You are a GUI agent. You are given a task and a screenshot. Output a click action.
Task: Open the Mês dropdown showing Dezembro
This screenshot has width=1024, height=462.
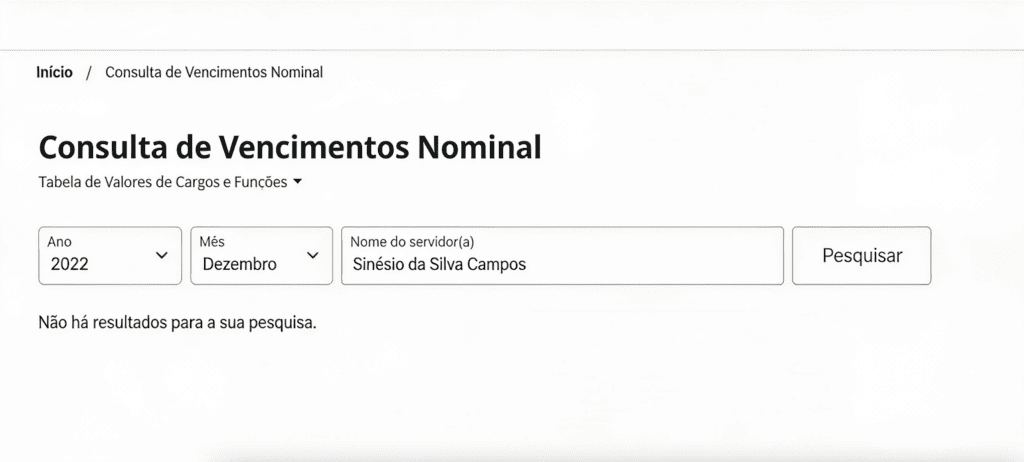click(261, 256)
